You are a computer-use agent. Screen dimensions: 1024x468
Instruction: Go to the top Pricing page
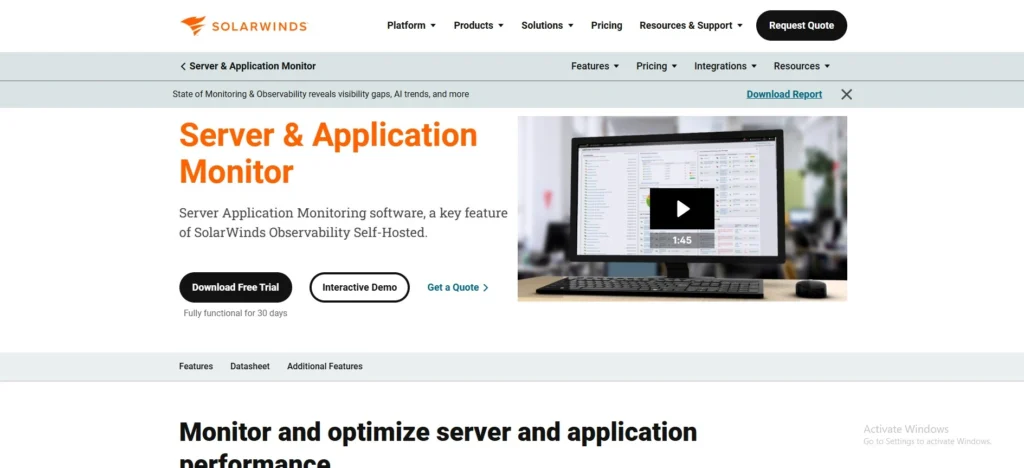coord(606,25)
